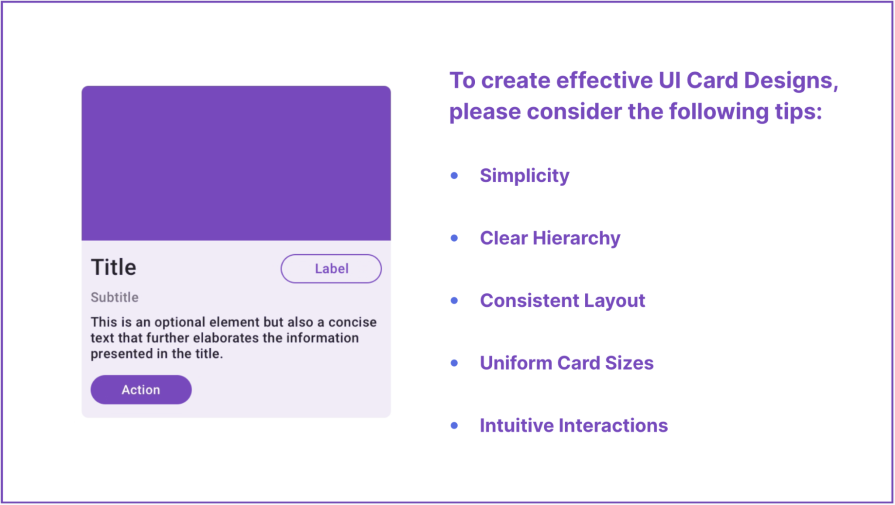Click the purple card media area
Viewport: 895px width, 505px height.
click(236, 163)
